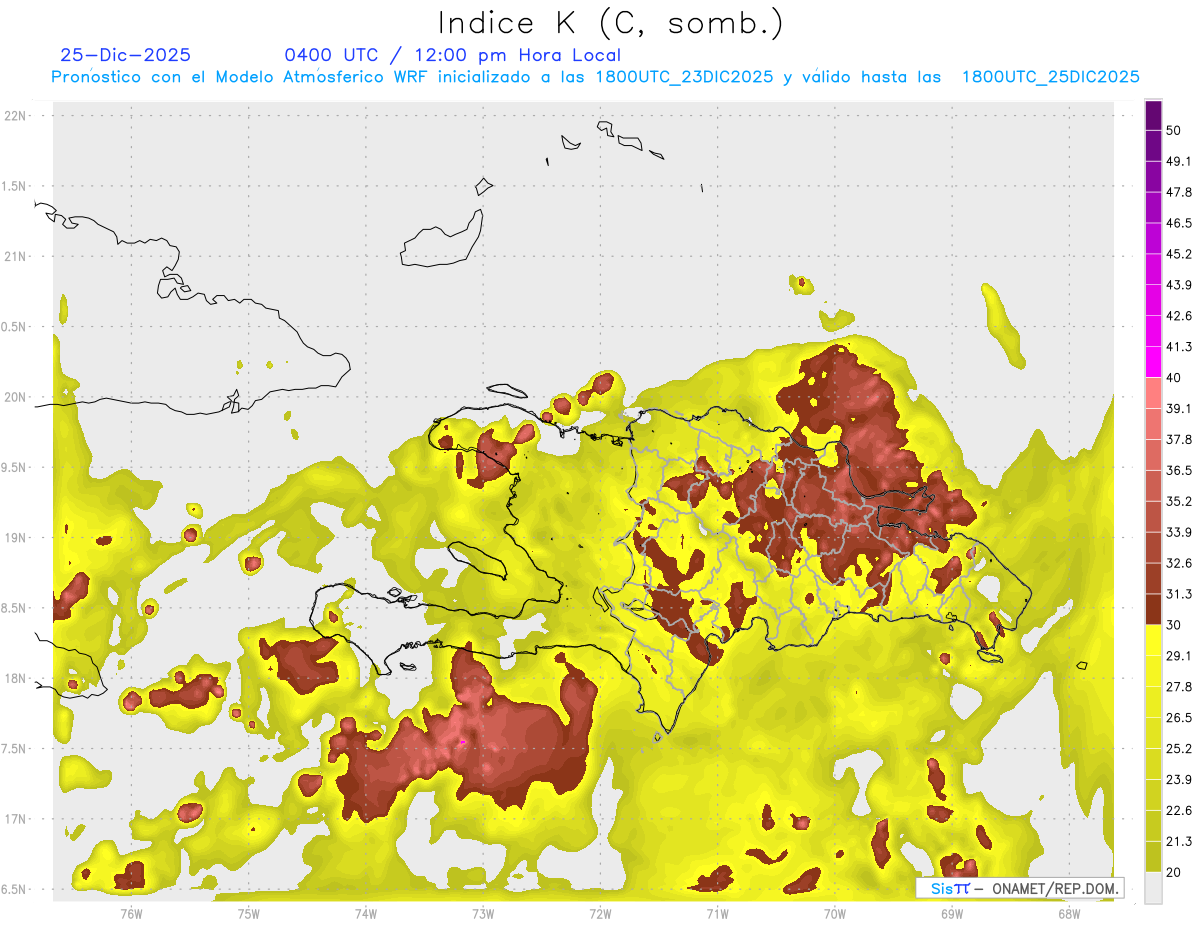This screenshot has width=1200, height=927.
Task: Click the "73W" longitude label
Action: pyautogui.click(x=483, y=913)
